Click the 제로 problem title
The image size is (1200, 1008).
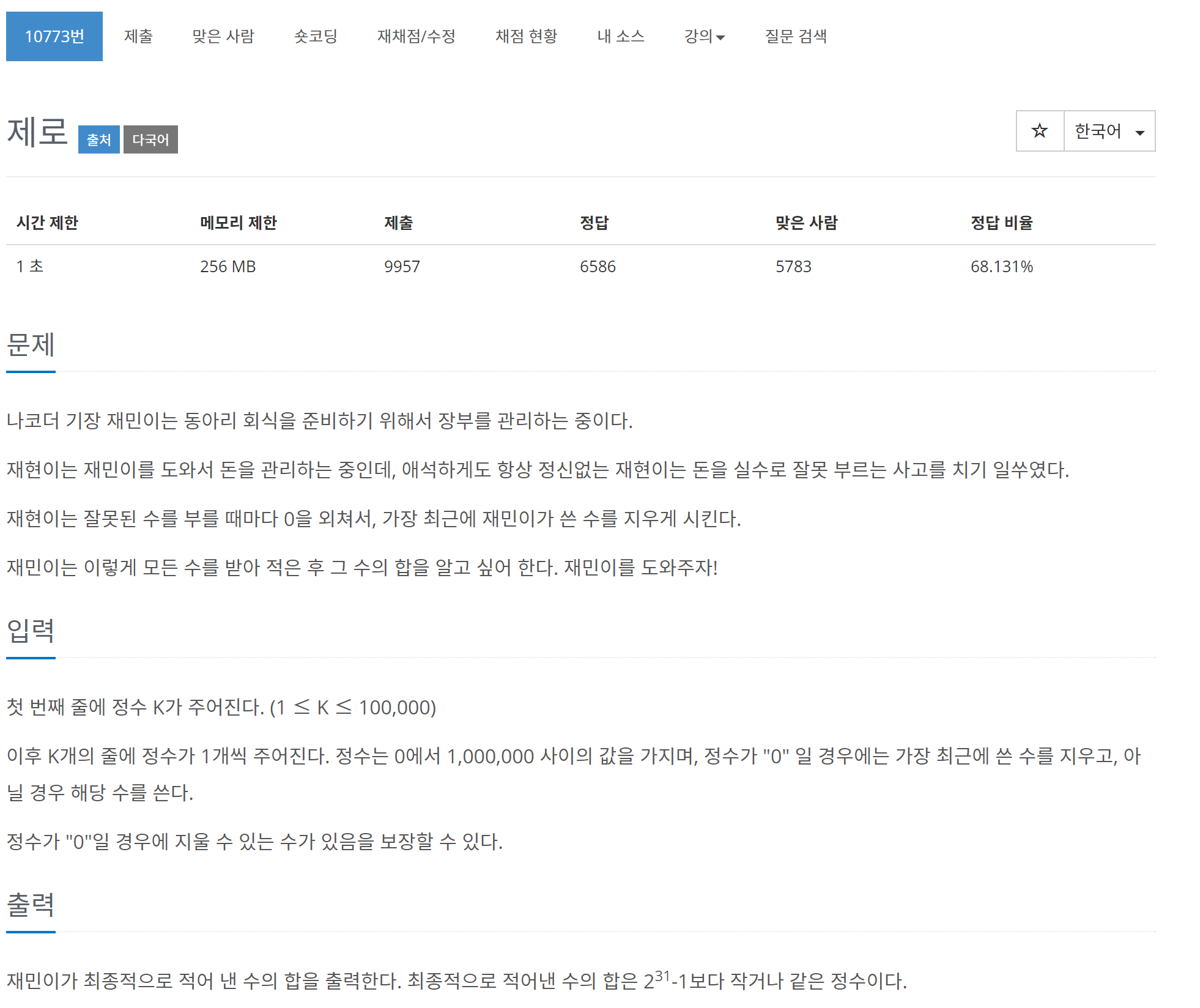point(37,132)
